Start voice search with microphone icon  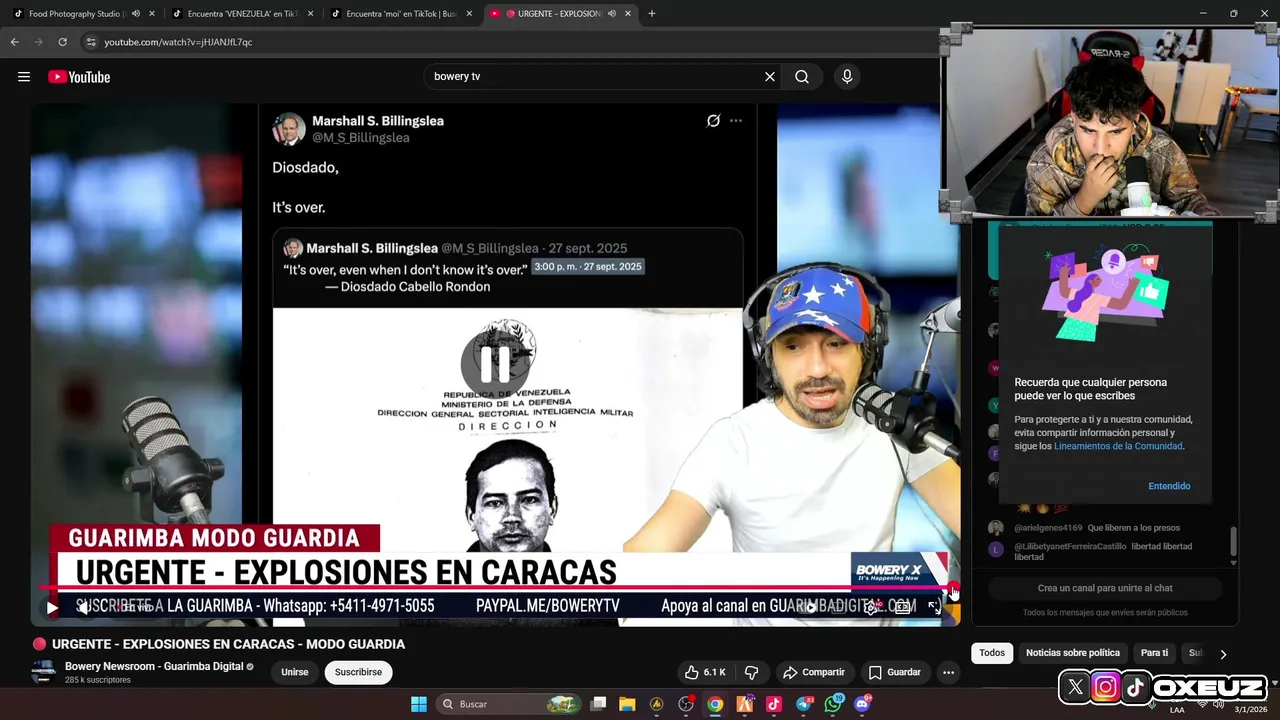click(x=847, y=77)
